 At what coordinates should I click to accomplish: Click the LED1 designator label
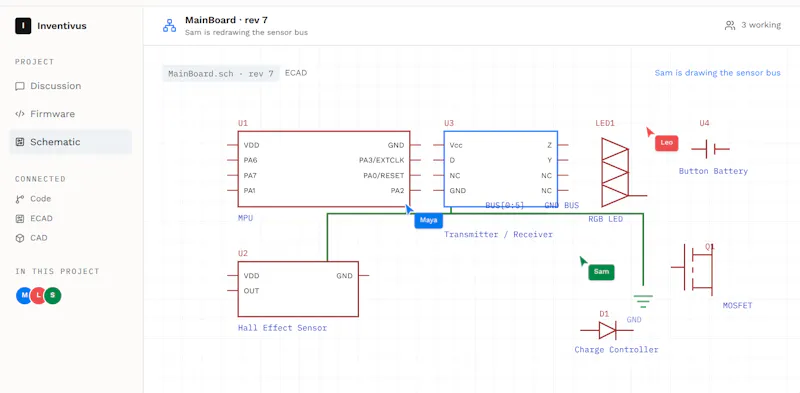point(605,123)
